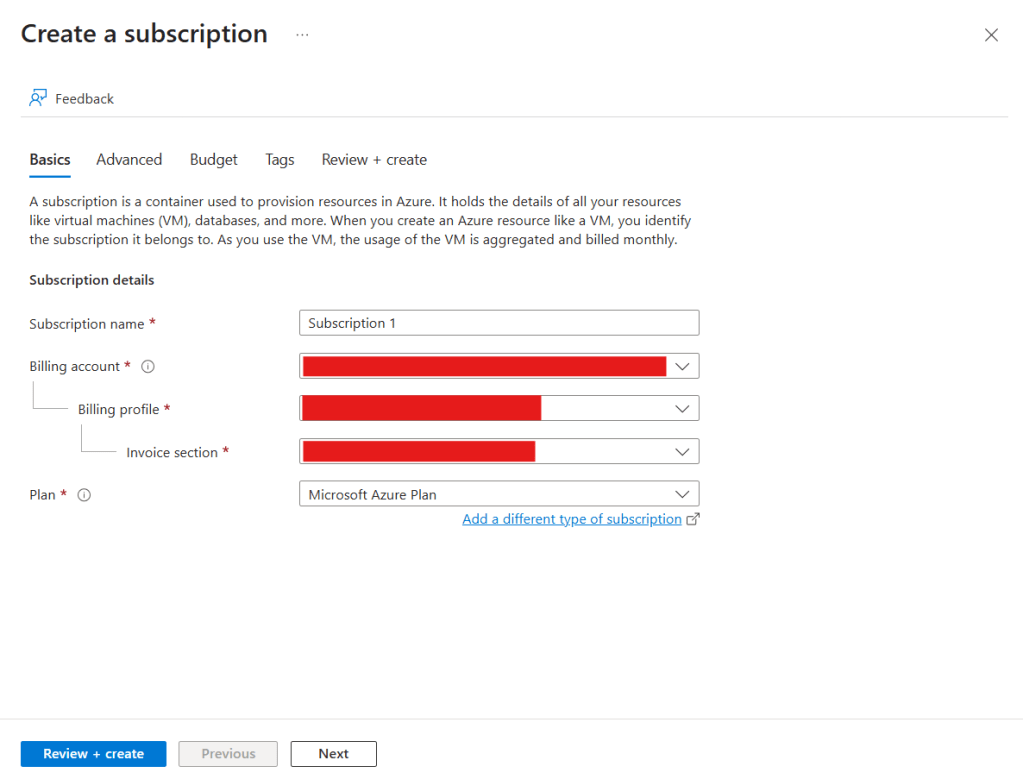This screenshot has width=1023, height=779.
Task: Switch to the Budget tab
Action: pyautogui.click(x=213, y=160)
